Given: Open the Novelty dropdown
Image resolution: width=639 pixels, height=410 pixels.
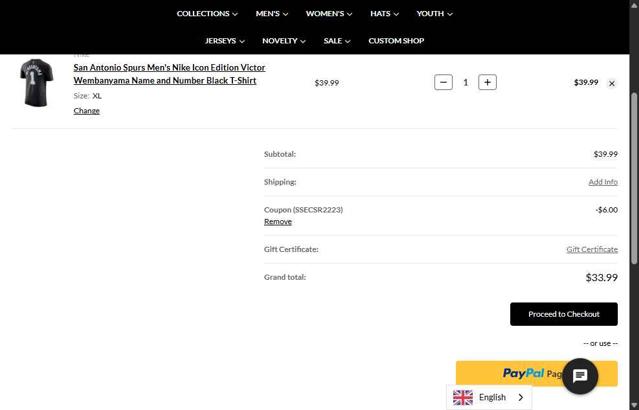Looking at the screenshot, I should pyautogui.click(x=284, y=41).
